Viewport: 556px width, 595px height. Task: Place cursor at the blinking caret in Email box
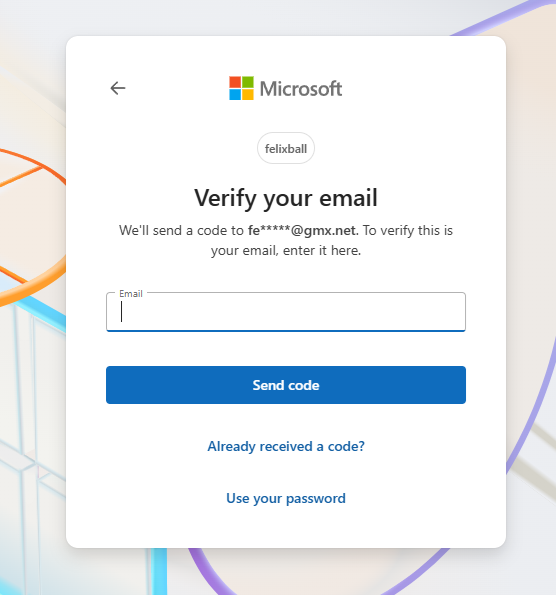click(121, 312)
